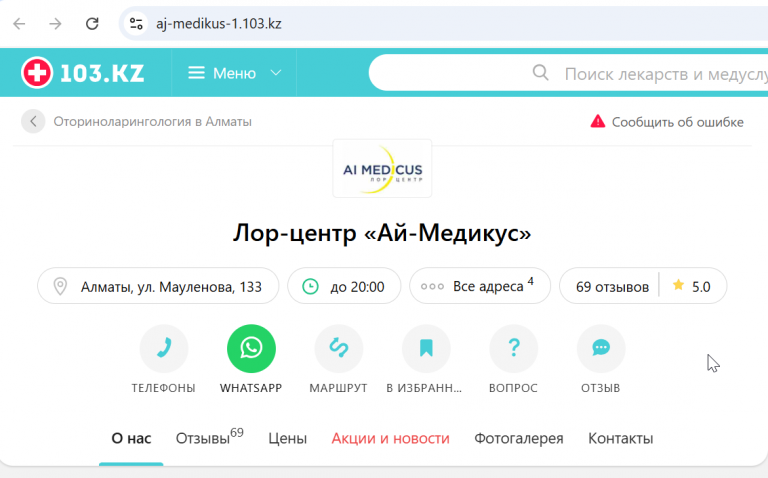The width and height of the screenshot is (768, 478).
Task: Click the map pin location icon
Action: coord(60,286)
